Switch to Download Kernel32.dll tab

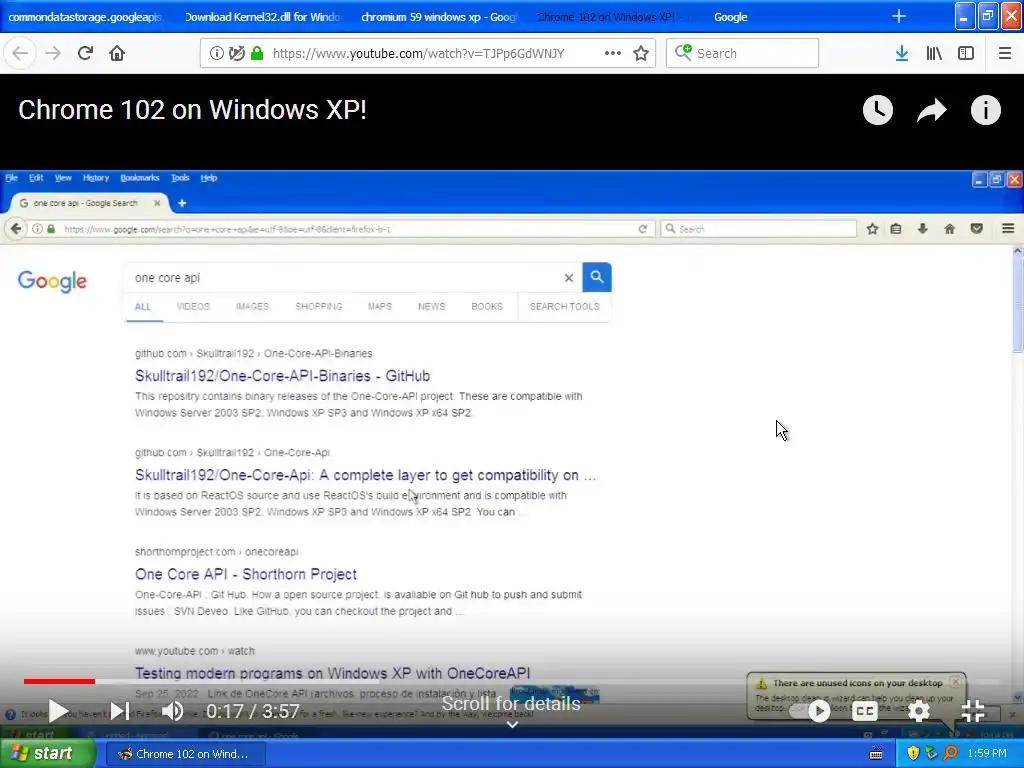tap(263, 17)
